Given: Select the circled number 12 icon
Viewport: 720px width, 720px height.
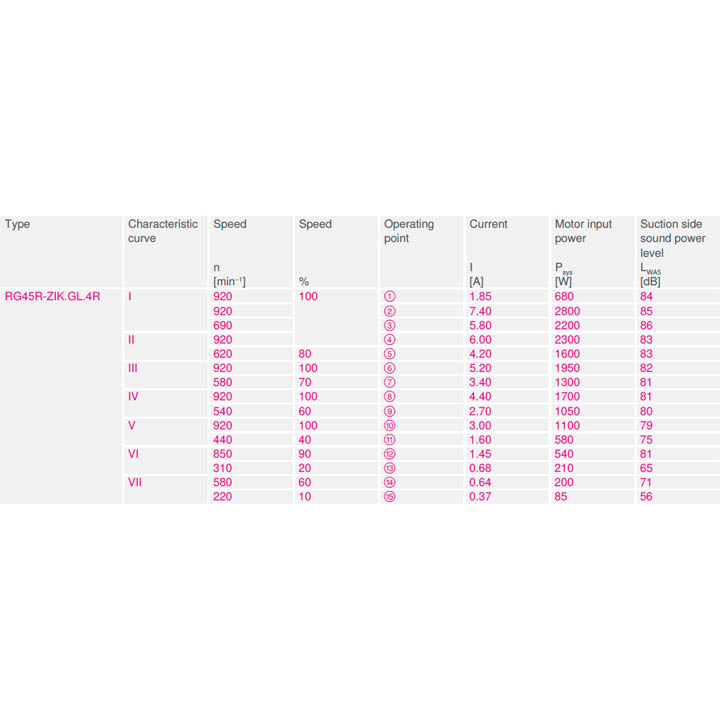Looking at the screenshot, I should [390, 454].
